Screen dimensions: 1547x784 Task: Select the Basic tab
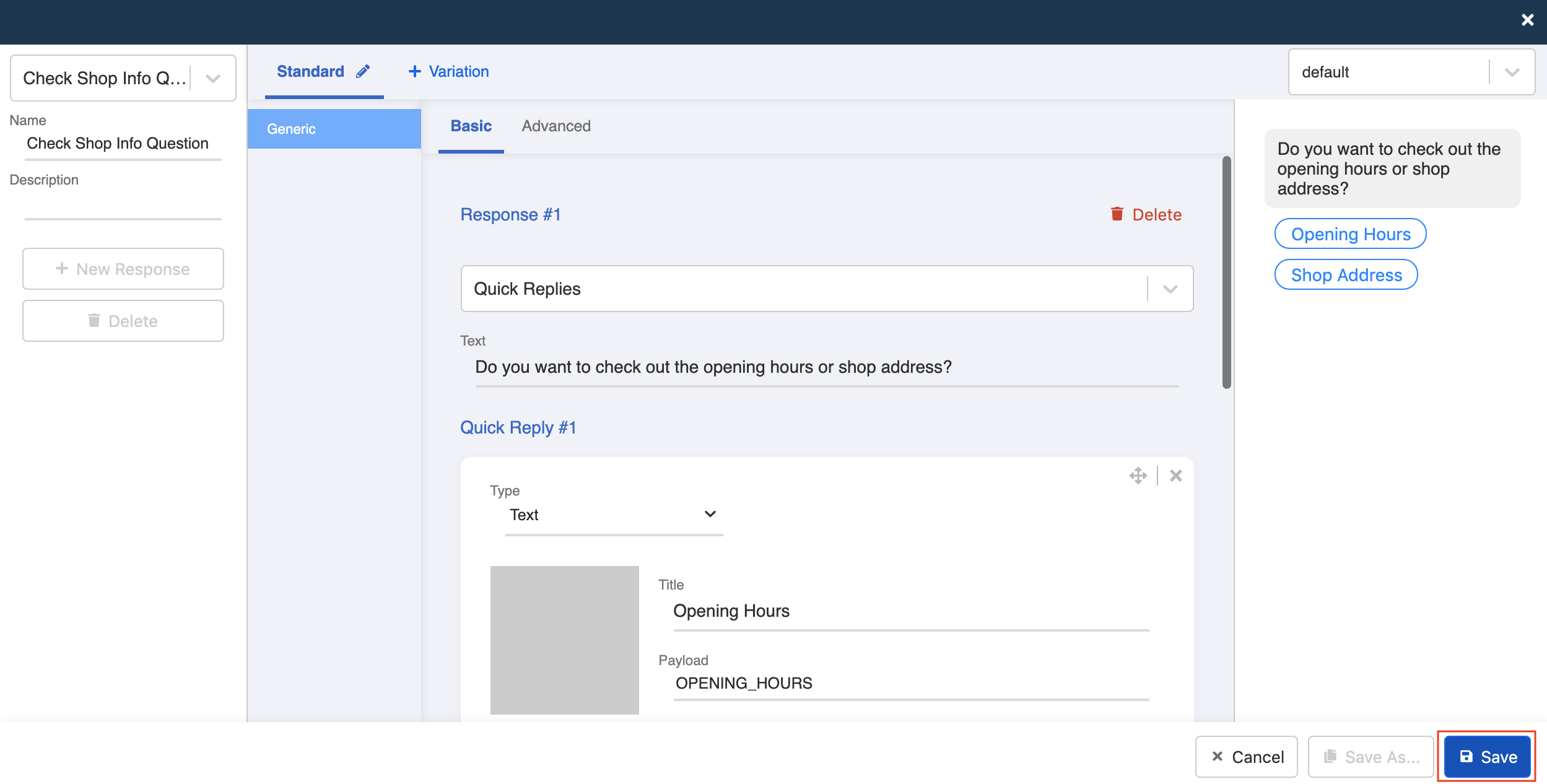tap(471, 126)
